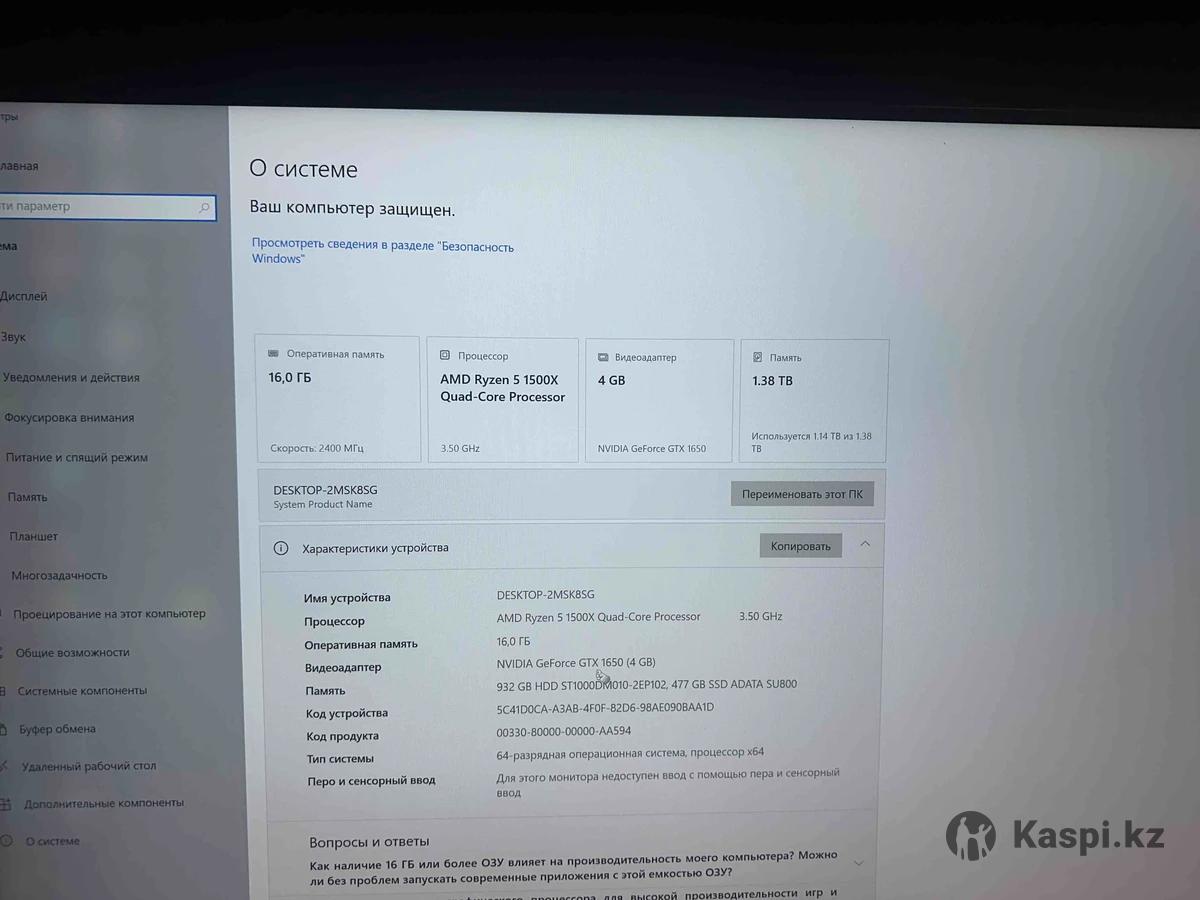Open Память in the sidebar
This screenshot has width=1200, height=900.
pyautogui.click(x=27, y=497)
